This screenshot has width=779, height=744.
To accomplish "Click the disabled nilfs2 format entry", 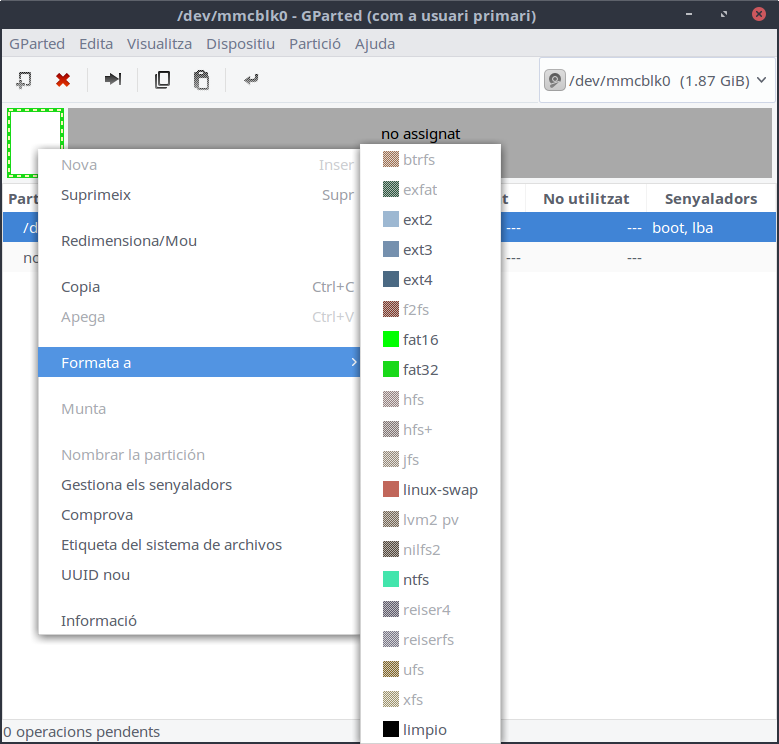I will point(430,550).
